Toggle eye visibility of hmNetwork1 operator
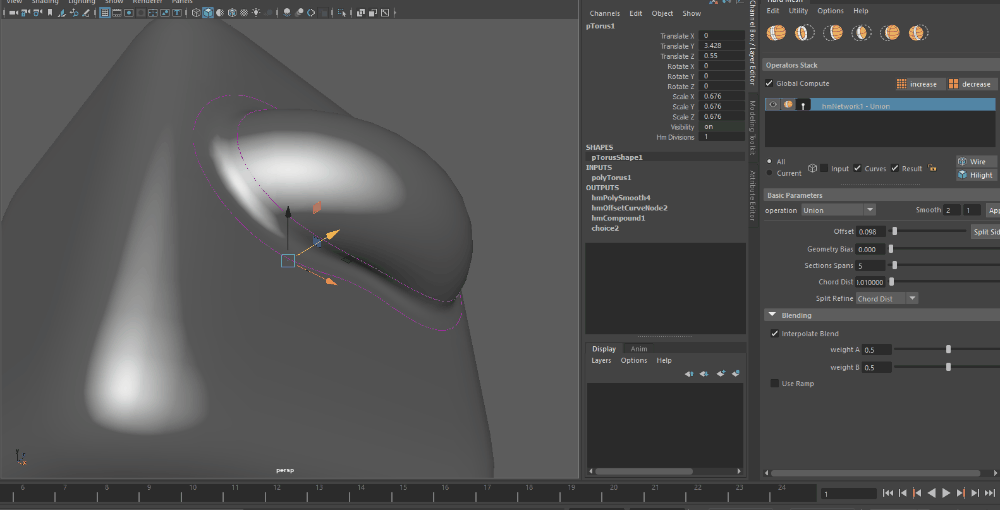1000x510 pixels. coord(773,105)
